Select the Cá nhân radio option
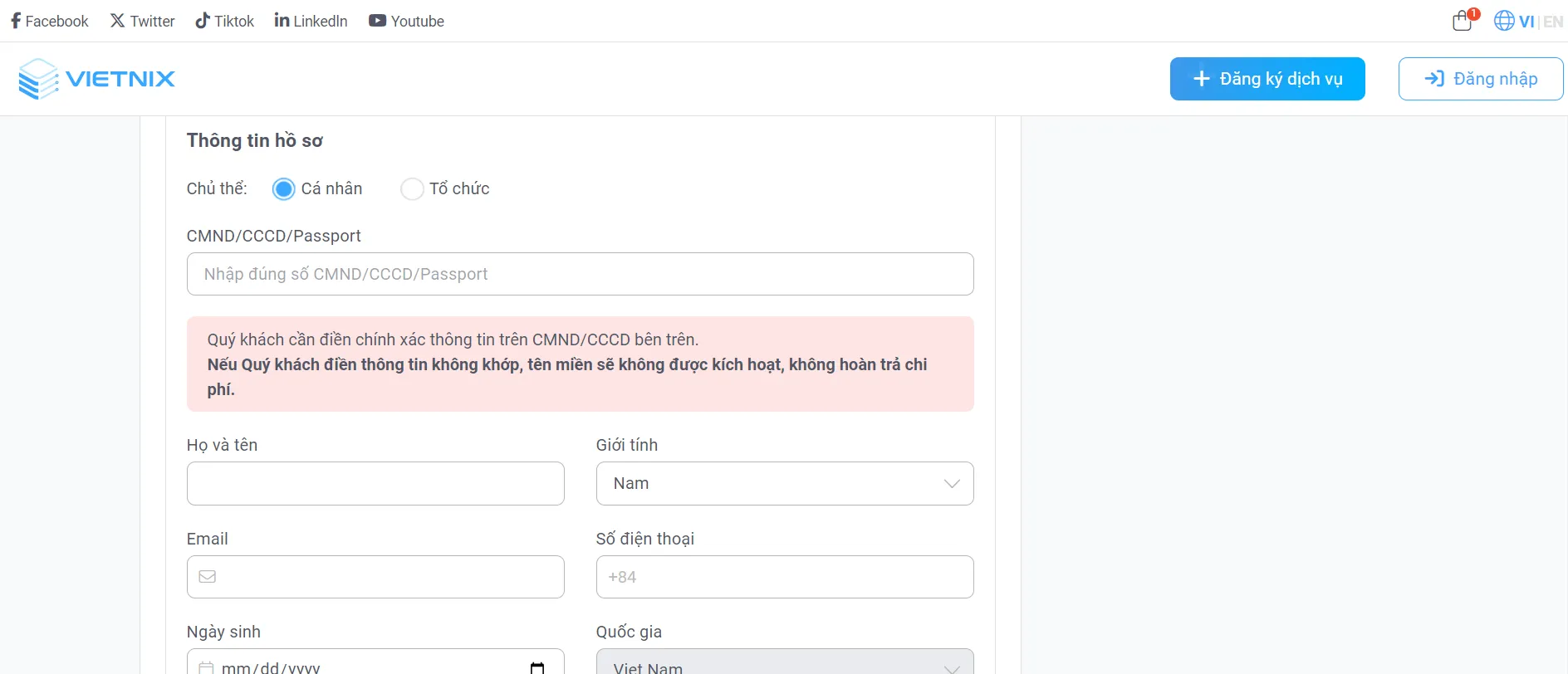 [284, 189]
